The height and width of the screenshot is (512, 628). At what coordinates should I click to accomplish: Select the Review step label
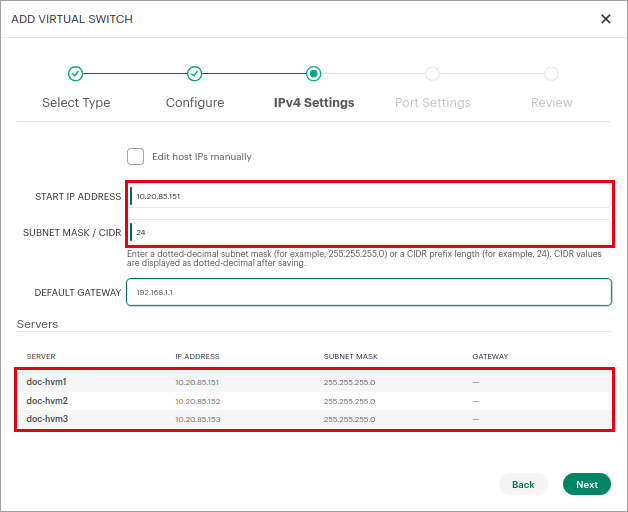[x=552, y=103]
